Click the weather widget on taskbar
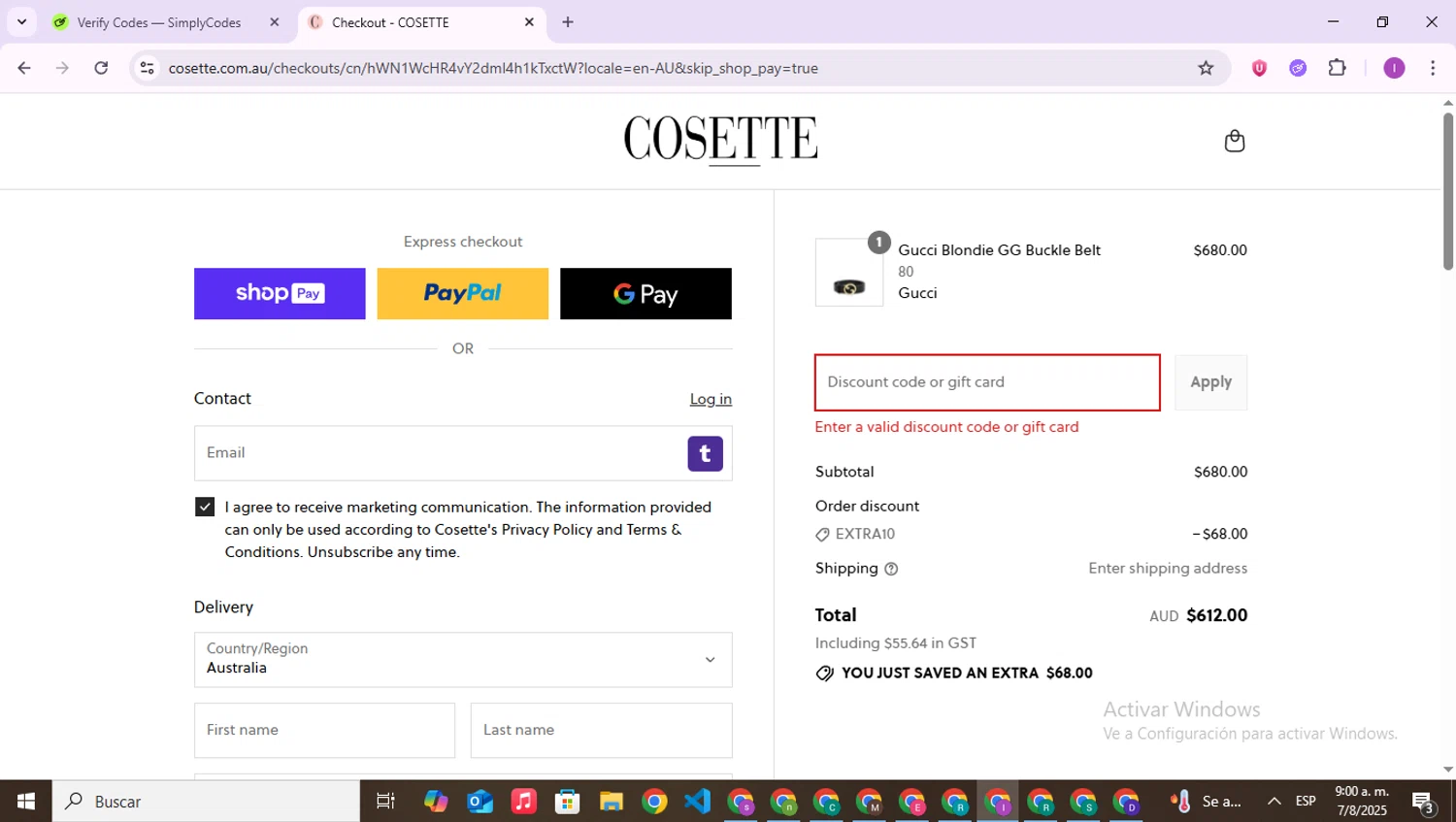This screenshot has width=1456, height=822. click(x=1207, y=802)
